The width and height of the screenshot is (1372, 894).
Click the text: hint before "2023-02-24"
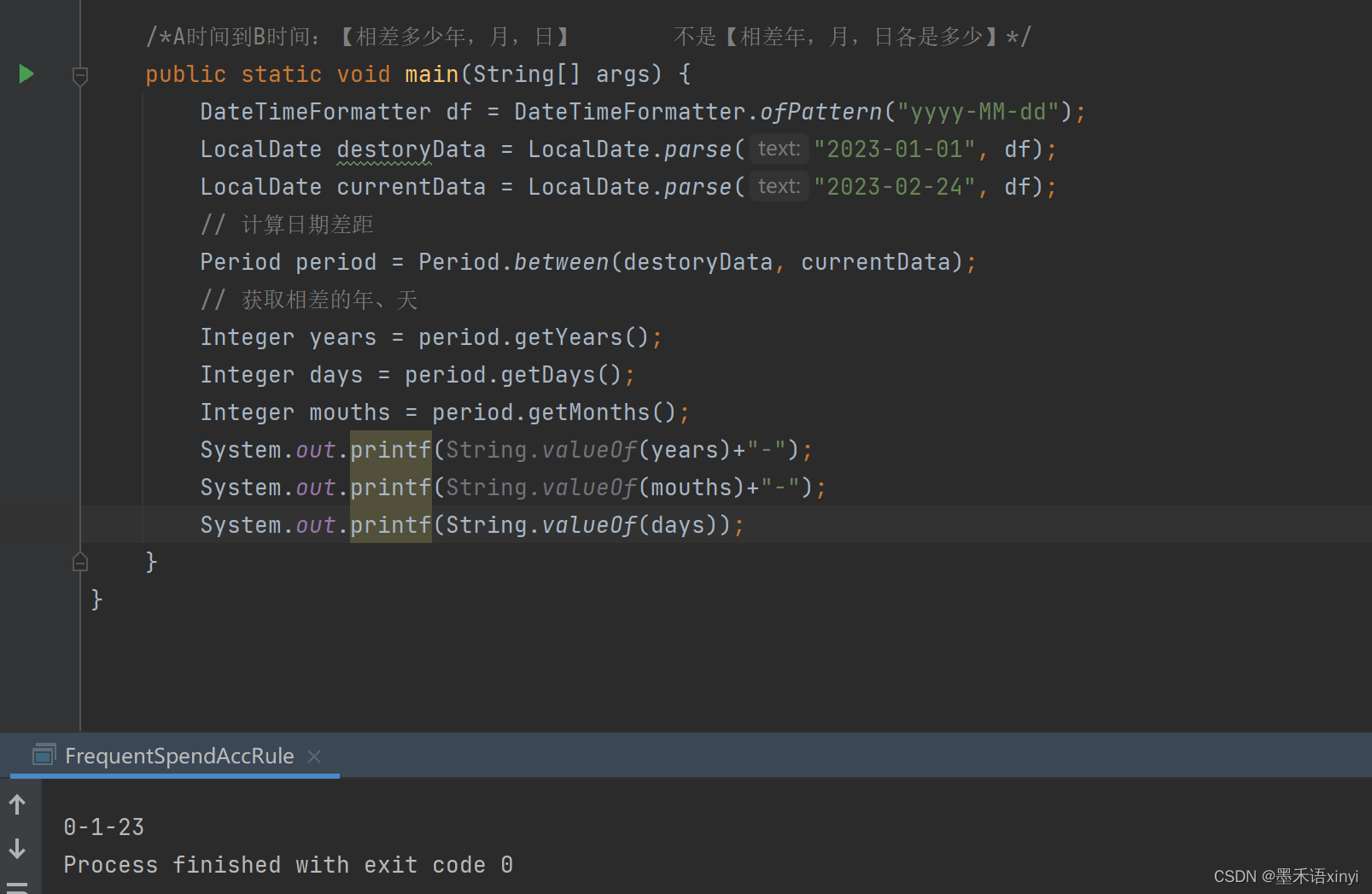point(779,186)
